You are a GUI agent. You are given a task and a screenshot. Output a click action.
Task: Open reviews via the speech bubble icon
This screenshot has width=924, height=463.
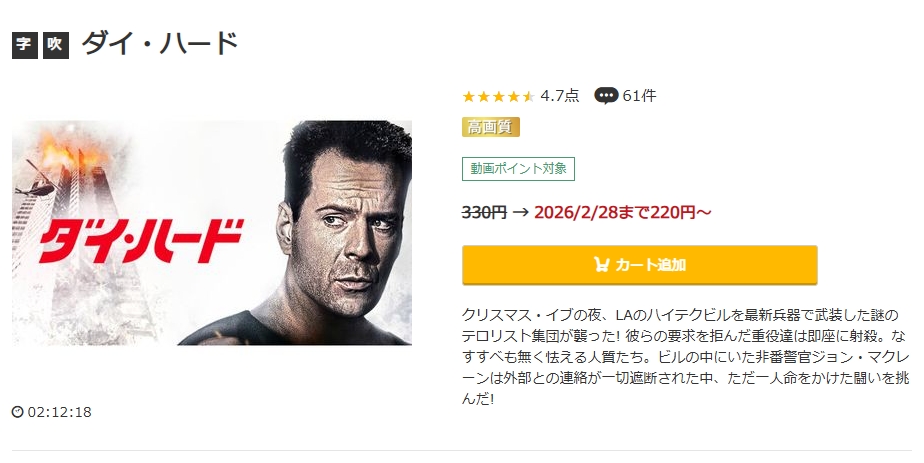tap(606, 96)
